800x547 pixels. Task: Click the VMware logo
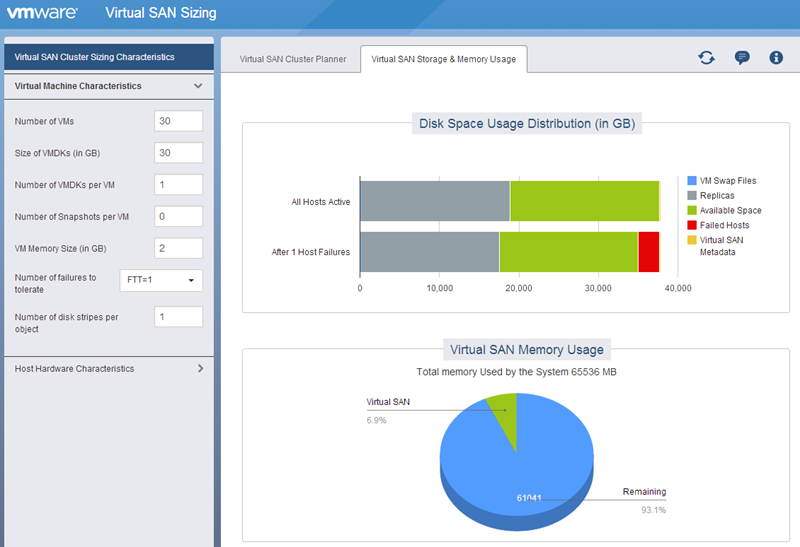(42, 13)
